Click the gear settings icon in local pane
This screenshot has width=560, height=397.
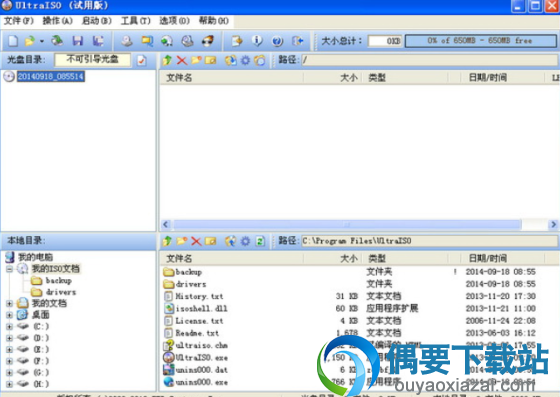click(245, 241)
